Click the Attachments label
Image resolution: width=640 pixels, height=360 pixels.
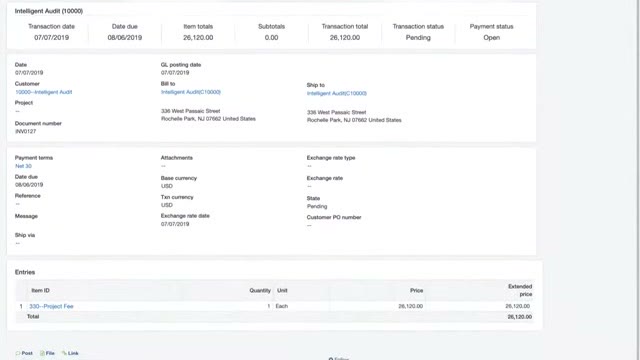[x=177, y=158]
